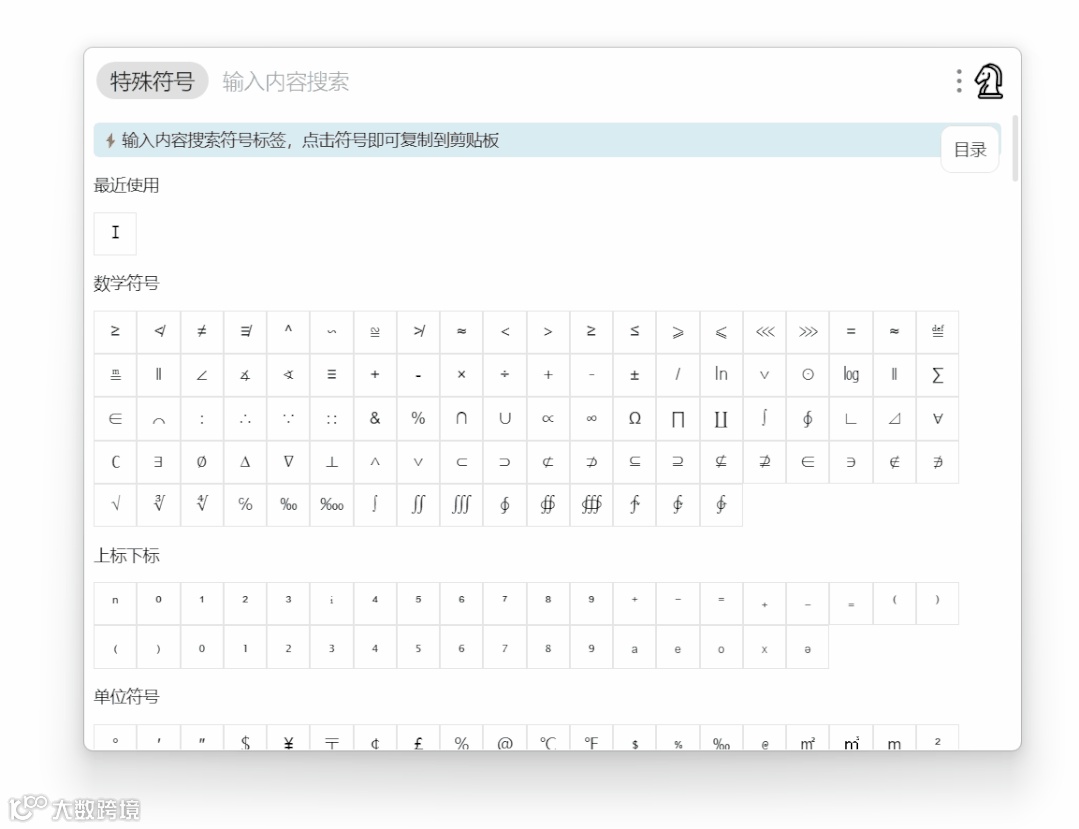
Task: Copy the for-all ∀ symbol
Action: click(937, 418)
